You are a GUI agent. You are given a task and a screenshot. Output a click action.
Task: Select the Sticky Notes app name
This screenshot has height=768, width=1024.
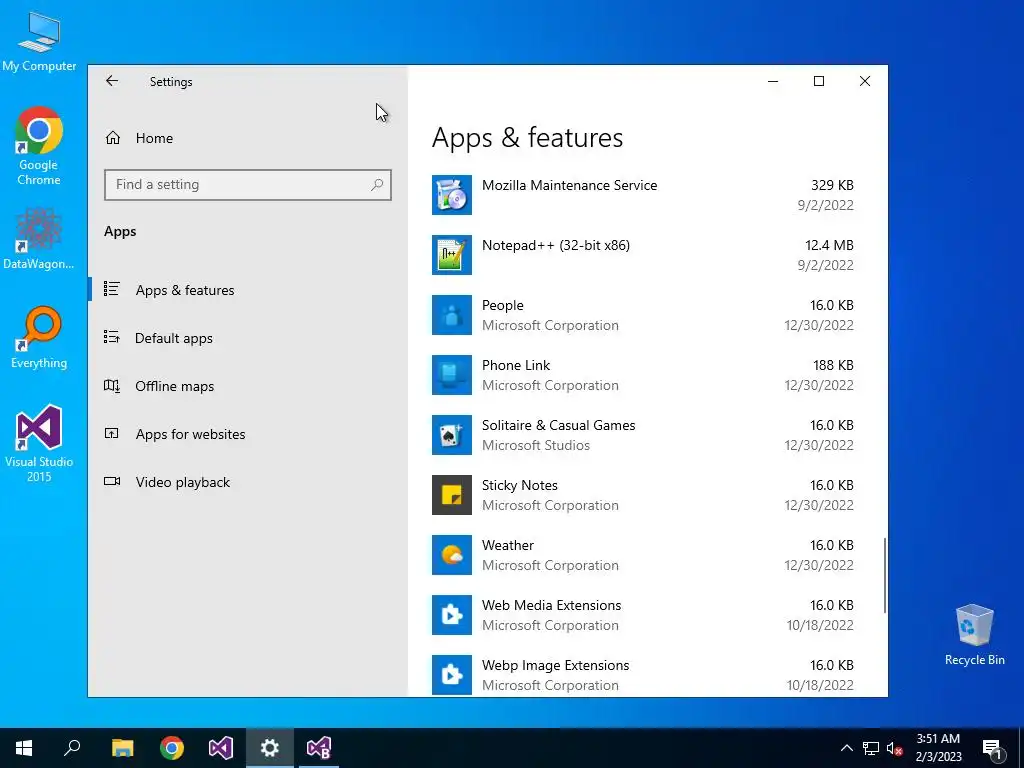click(520, 485)
